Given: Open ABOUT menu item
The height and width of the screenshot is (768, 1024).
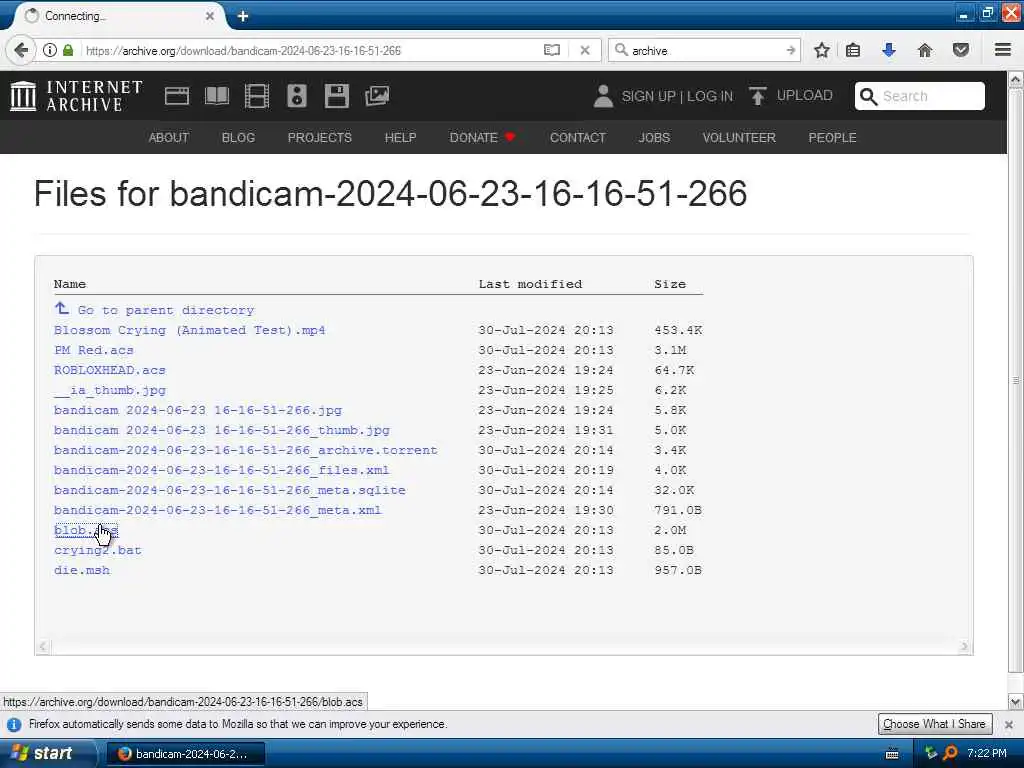Looking at the screenshot, I should coord(168,138).
